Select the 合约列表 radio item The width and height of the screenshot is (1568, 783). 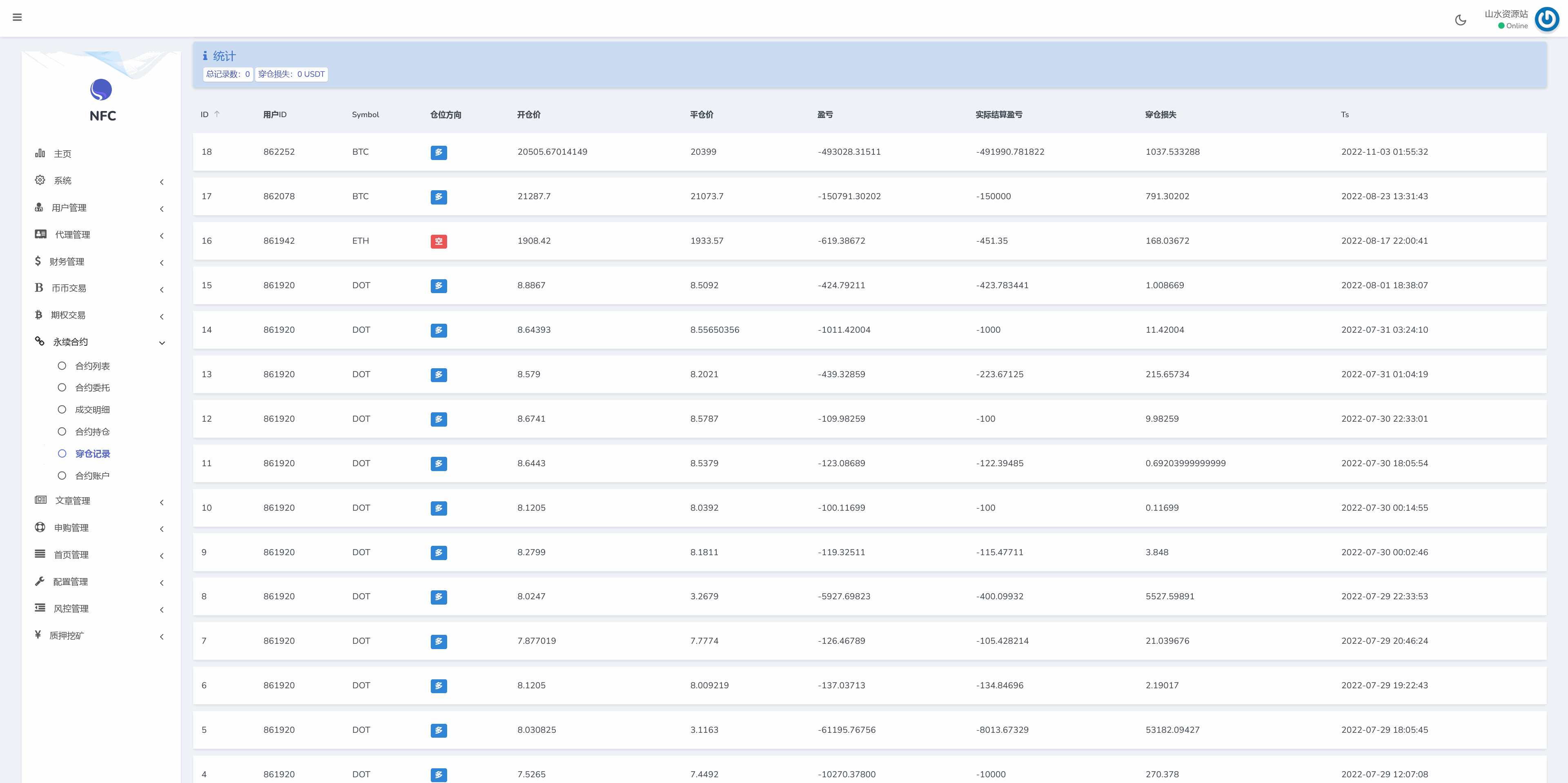pyautogui.click(x=62, y=365)
